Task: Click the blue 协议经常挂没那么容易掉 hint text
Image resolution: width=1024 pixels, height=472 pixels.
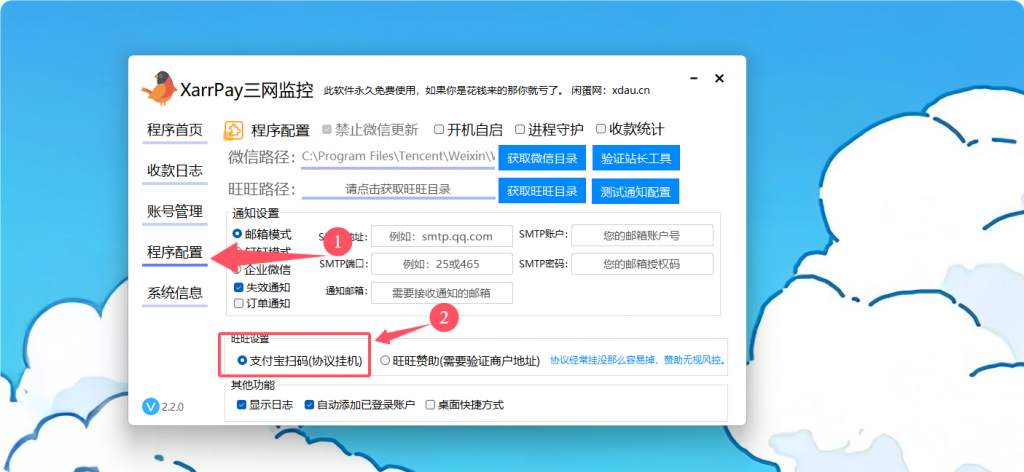Action: point(638,360)
